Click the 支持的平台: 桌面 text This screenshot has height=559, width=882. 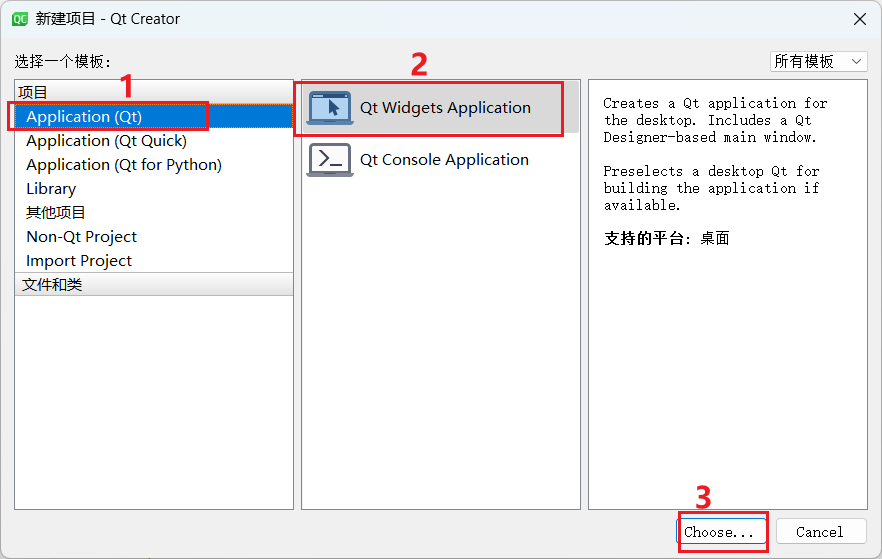tap(667, 238)
